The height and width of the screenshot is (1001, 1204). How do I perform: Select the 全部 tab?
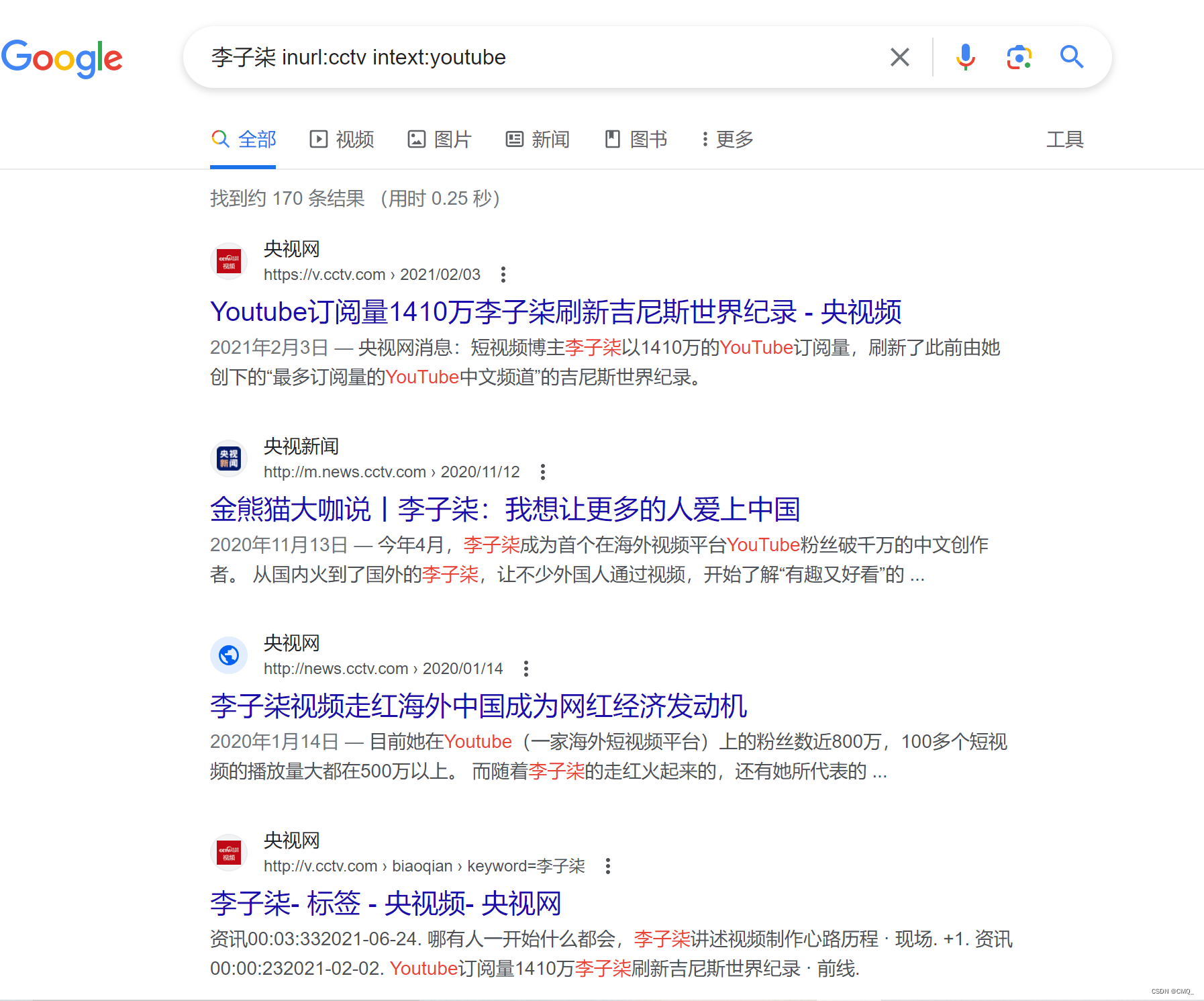(244, 140)
